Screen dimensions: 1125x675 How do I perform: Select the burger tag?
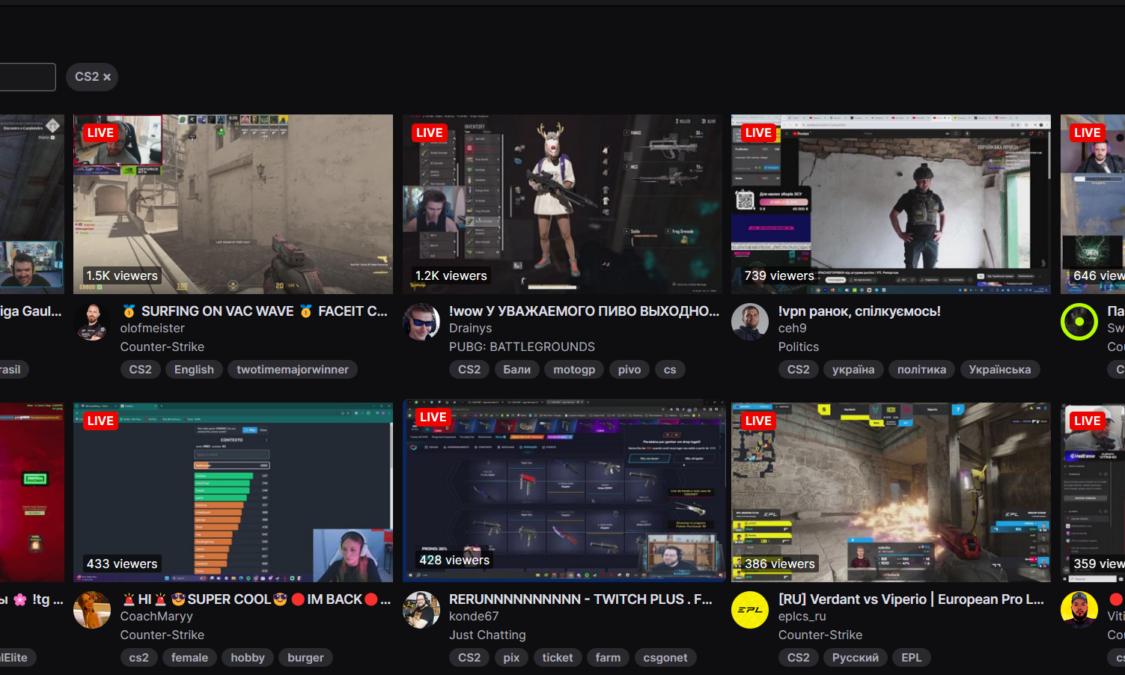(x=306, y=657)
